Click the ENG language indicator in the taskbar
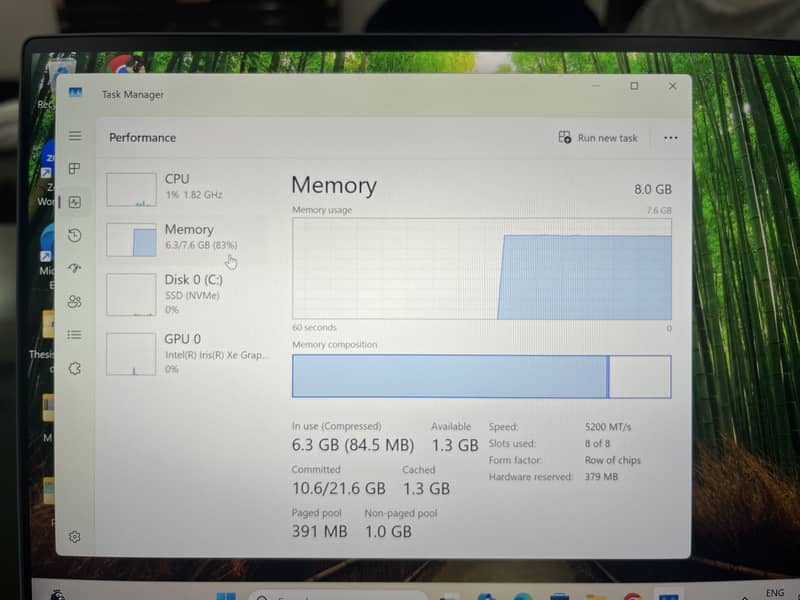Image resolution: width=800 pixels, height=600 pixels. 774,592
